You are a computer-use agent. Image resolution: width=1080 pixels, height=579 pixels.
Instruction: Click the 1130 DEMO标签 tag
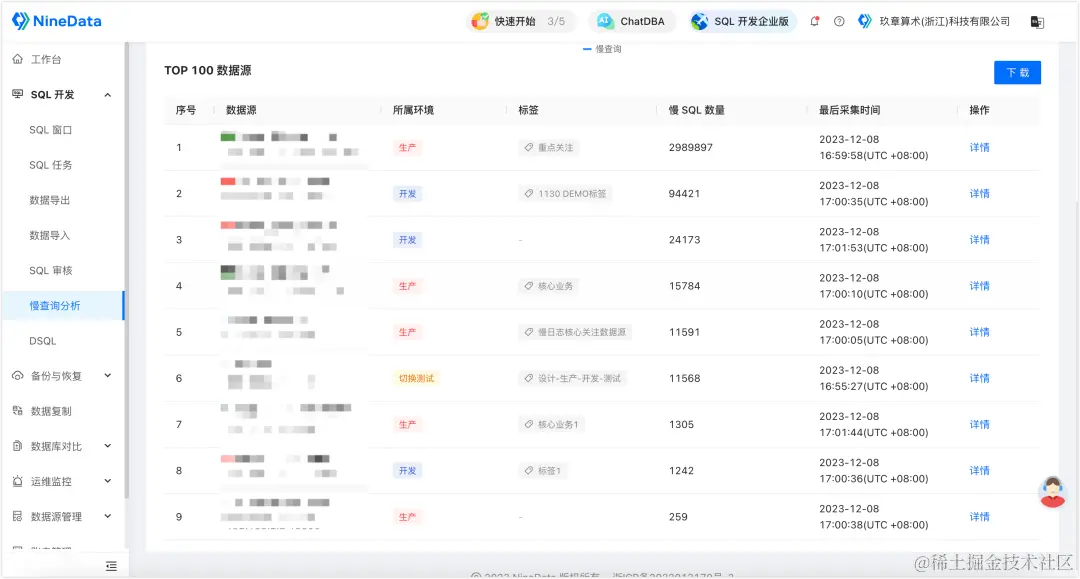pos(563,193)
